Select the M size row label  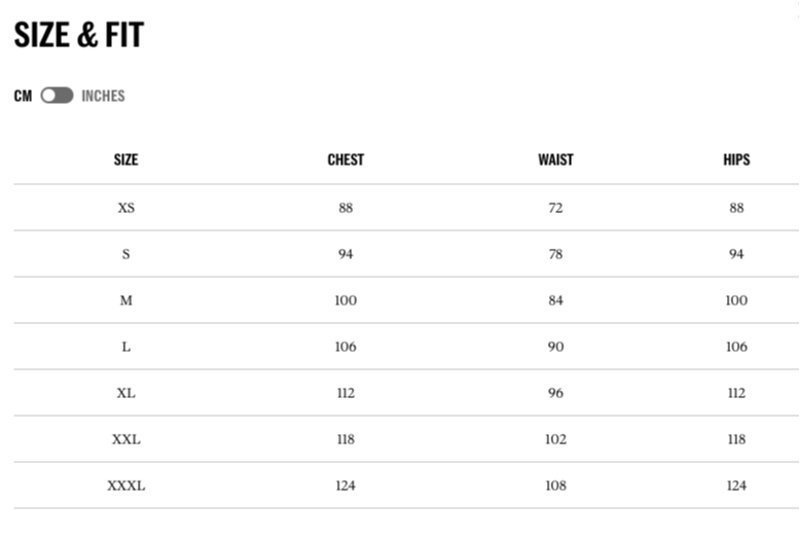coord(126,300)
